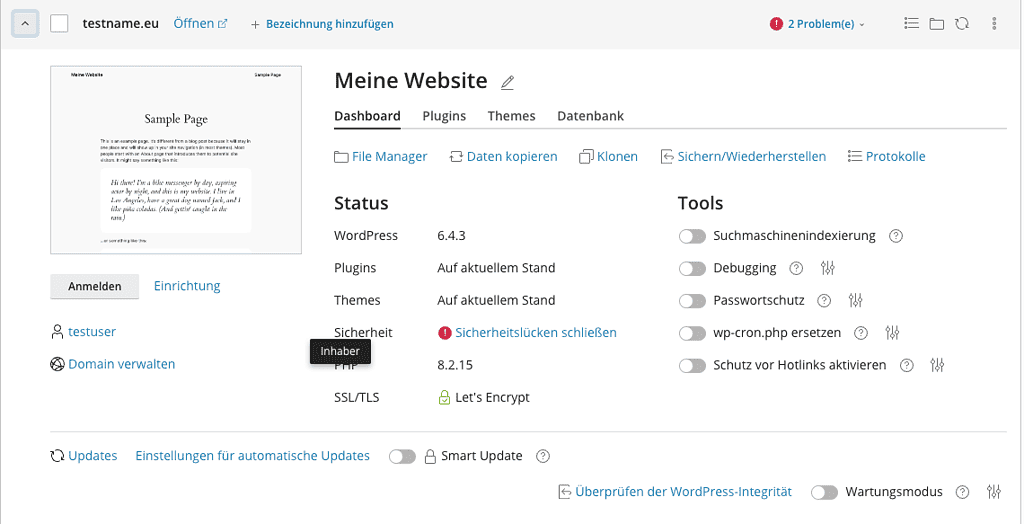Select the testname.eu checkbox
The image size is (1024, 524).
pyautogui.click(x=59, y=23)
